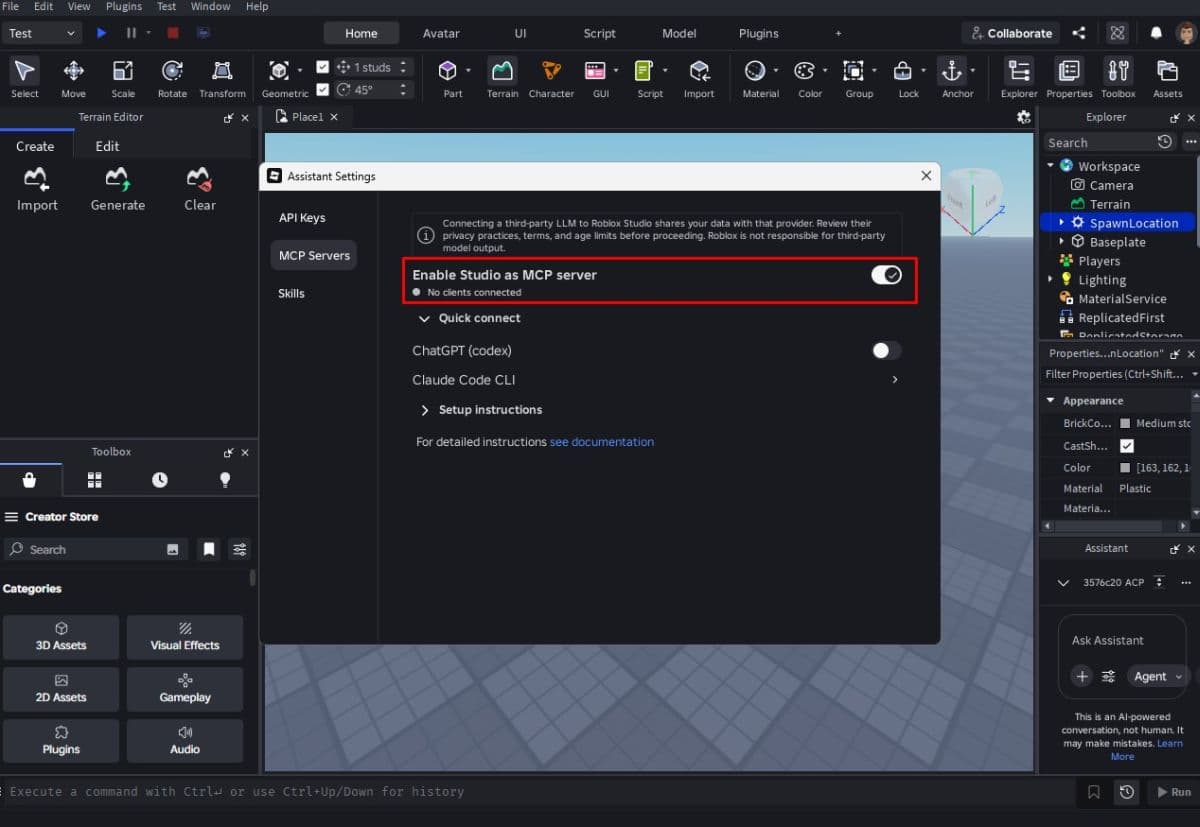This screenshot has width=1200, height=827.
Task: Click the share icon next to Collaborate
Action: 1079,33
